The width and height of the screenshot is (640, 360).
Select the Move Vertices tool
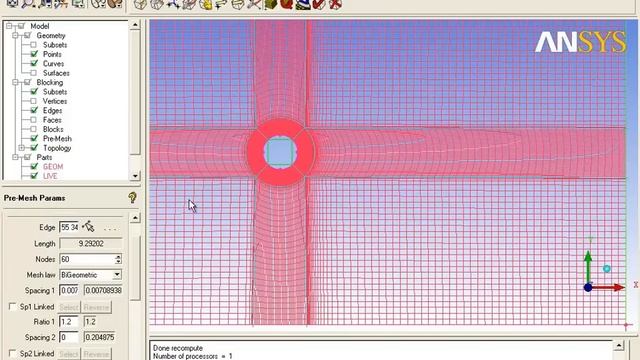tap(222, 4)
